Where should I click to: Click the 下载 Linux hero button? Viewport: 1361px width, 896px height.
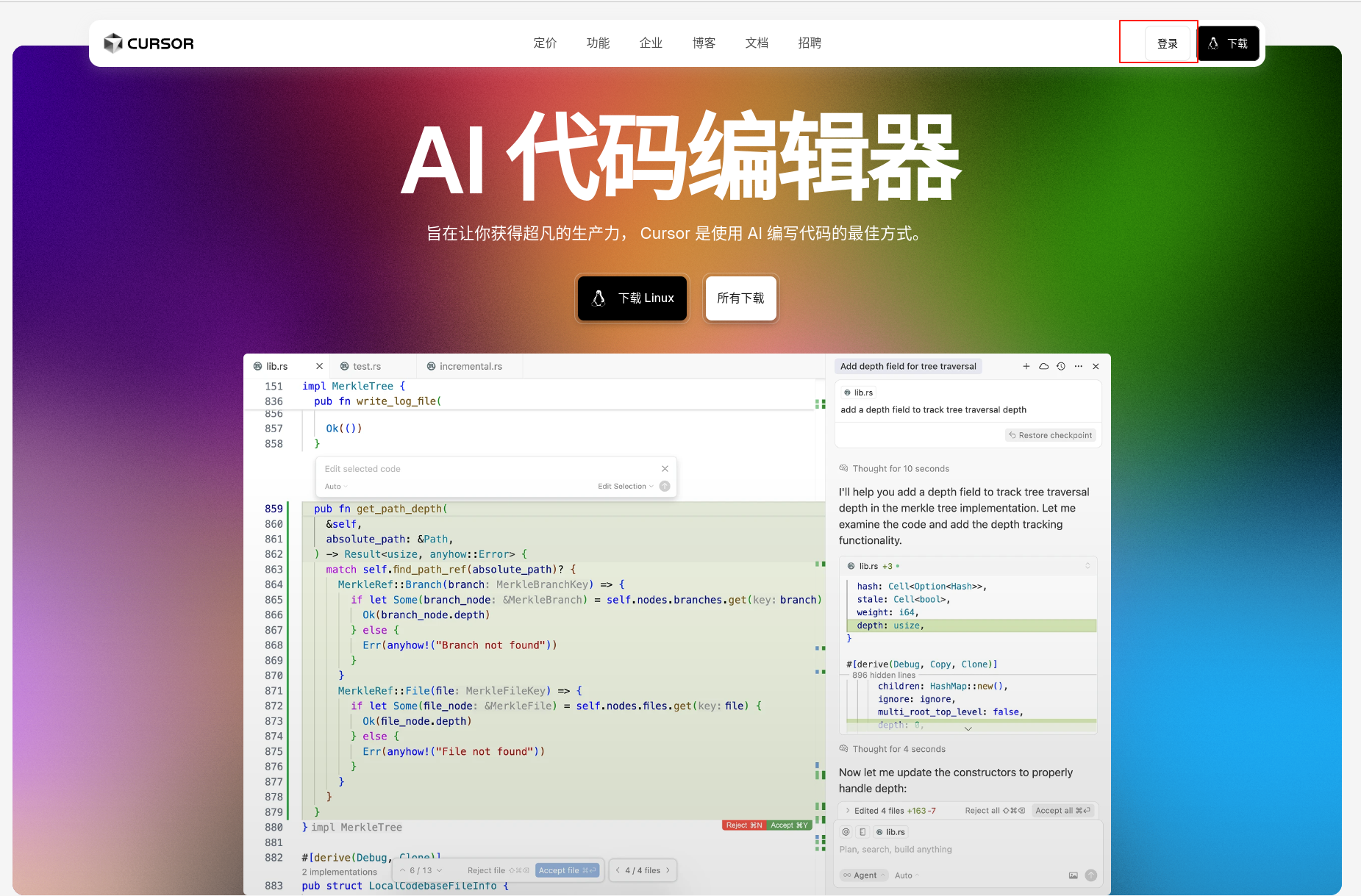coord(632,298)
